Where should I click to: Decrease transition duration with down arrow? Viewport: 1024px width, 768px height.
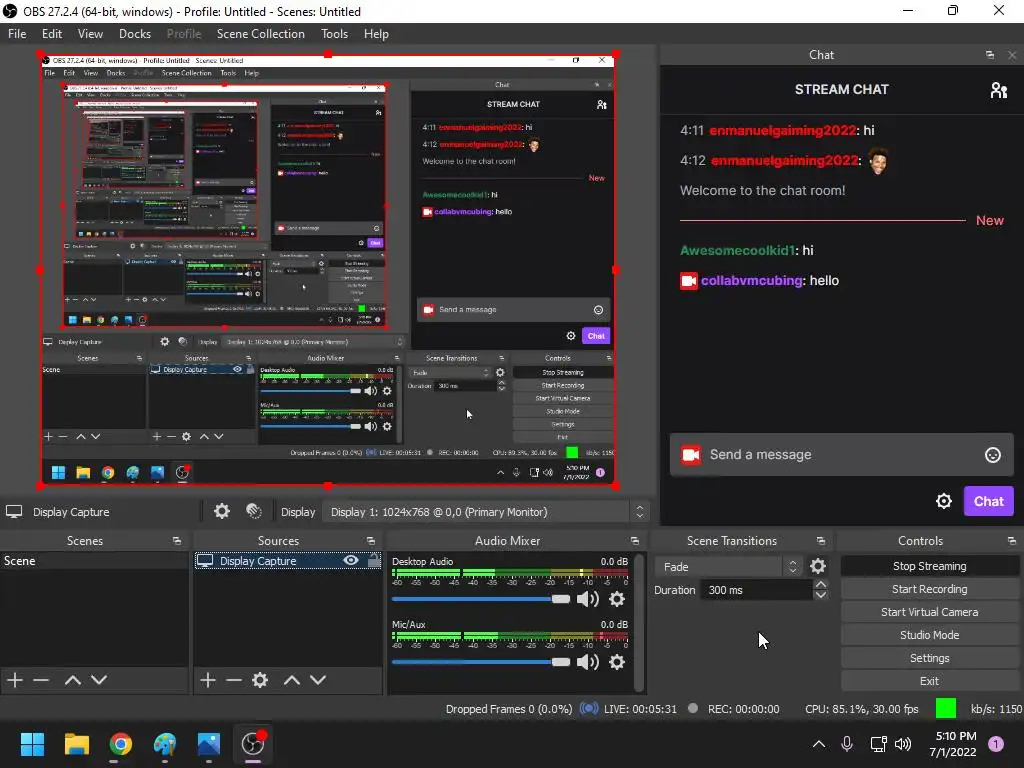tap(821, 595)
